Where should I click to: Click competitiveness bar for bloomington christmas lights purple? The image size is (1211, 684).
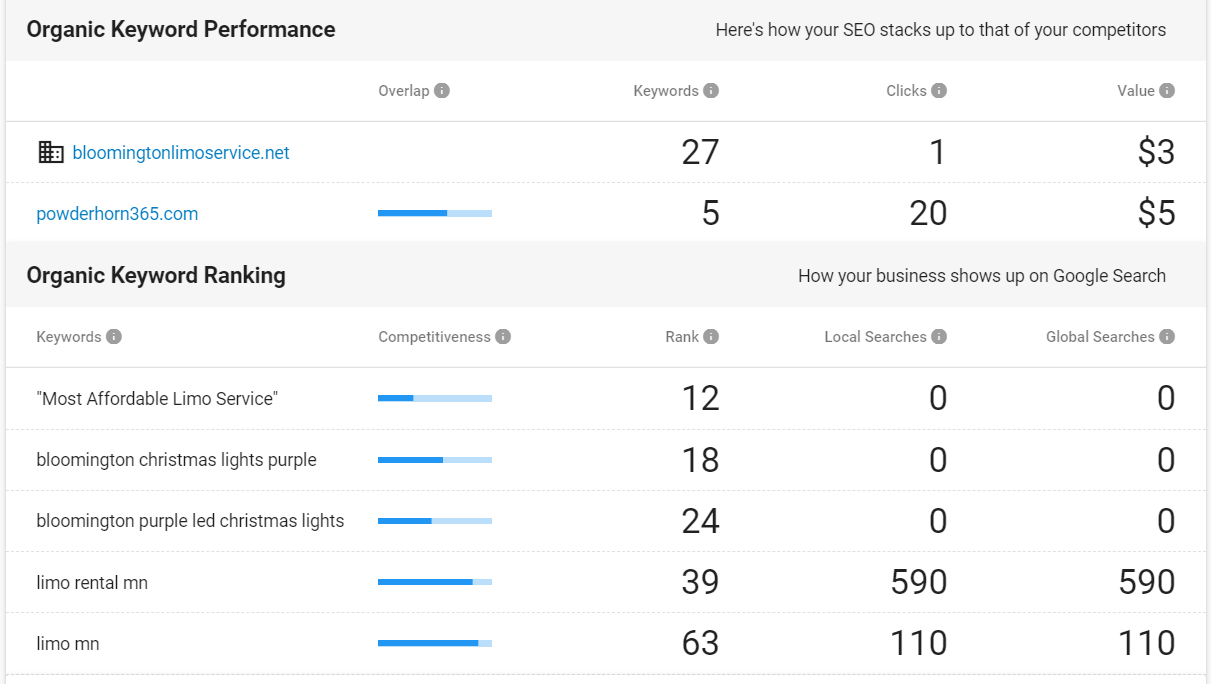[435, 460]
